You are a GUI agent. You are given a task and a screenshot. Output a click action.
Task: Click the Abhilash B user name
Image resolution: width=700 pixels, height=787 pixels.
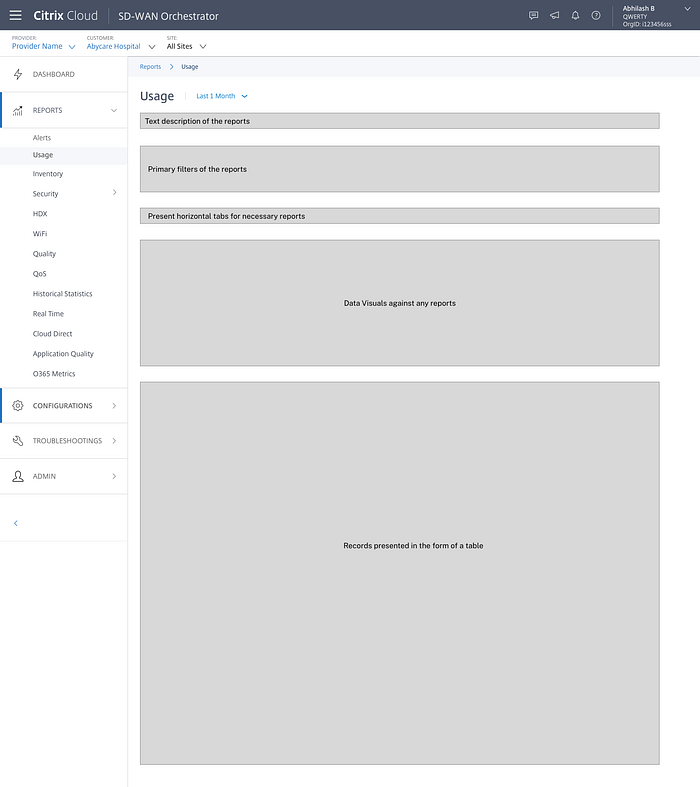pyautogui.click(x=638, y=9)
